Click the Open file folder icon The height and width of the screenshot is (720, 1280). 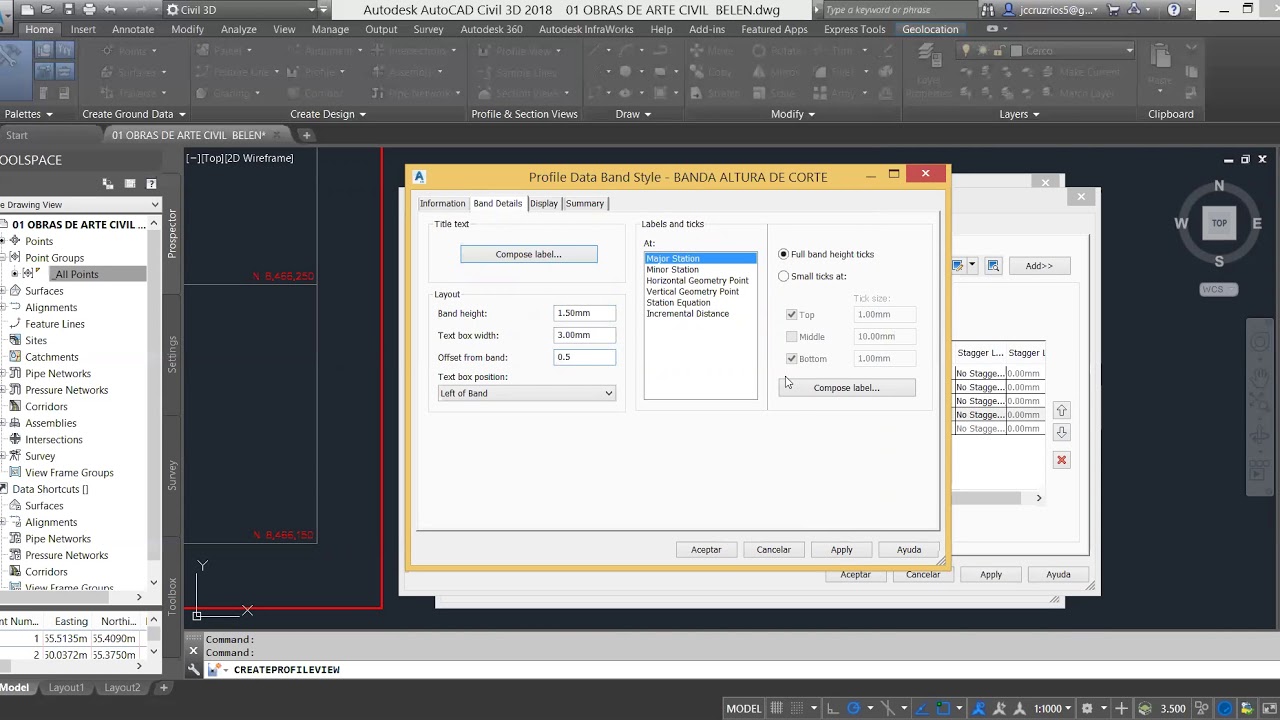click(50, 10)
